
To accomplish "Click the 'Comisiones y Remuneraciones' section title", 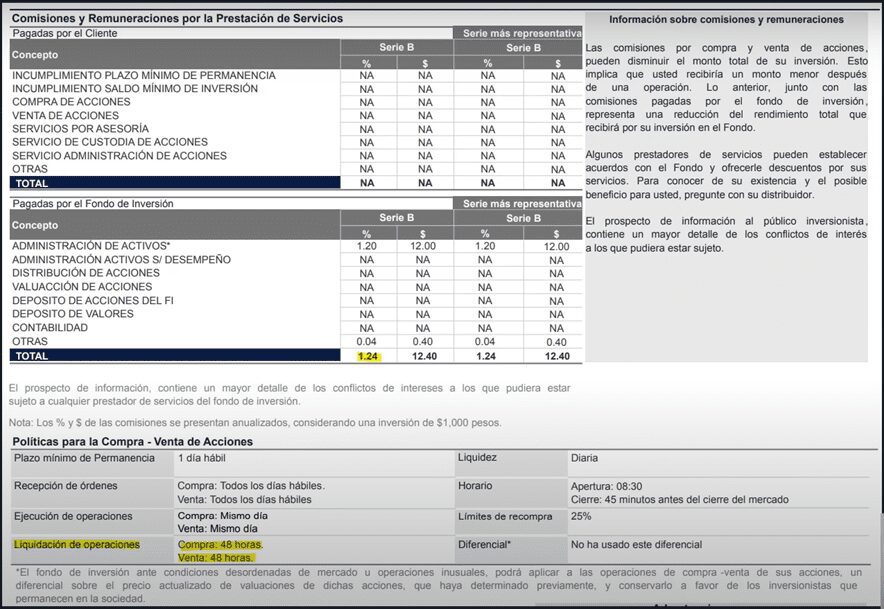I will [x=177, y=18].
